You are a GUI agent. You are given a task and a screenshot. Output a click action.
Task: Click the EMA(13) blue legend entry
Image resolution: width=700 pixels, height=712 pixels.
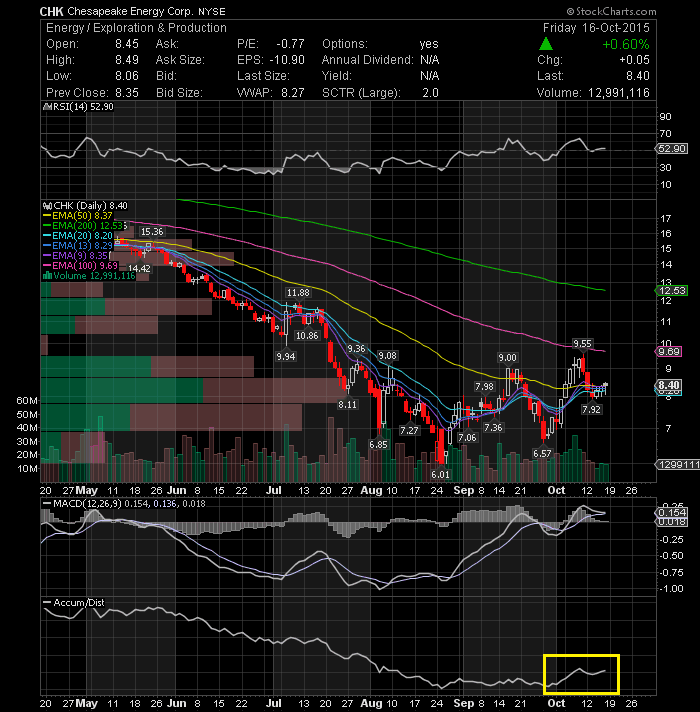78,246
